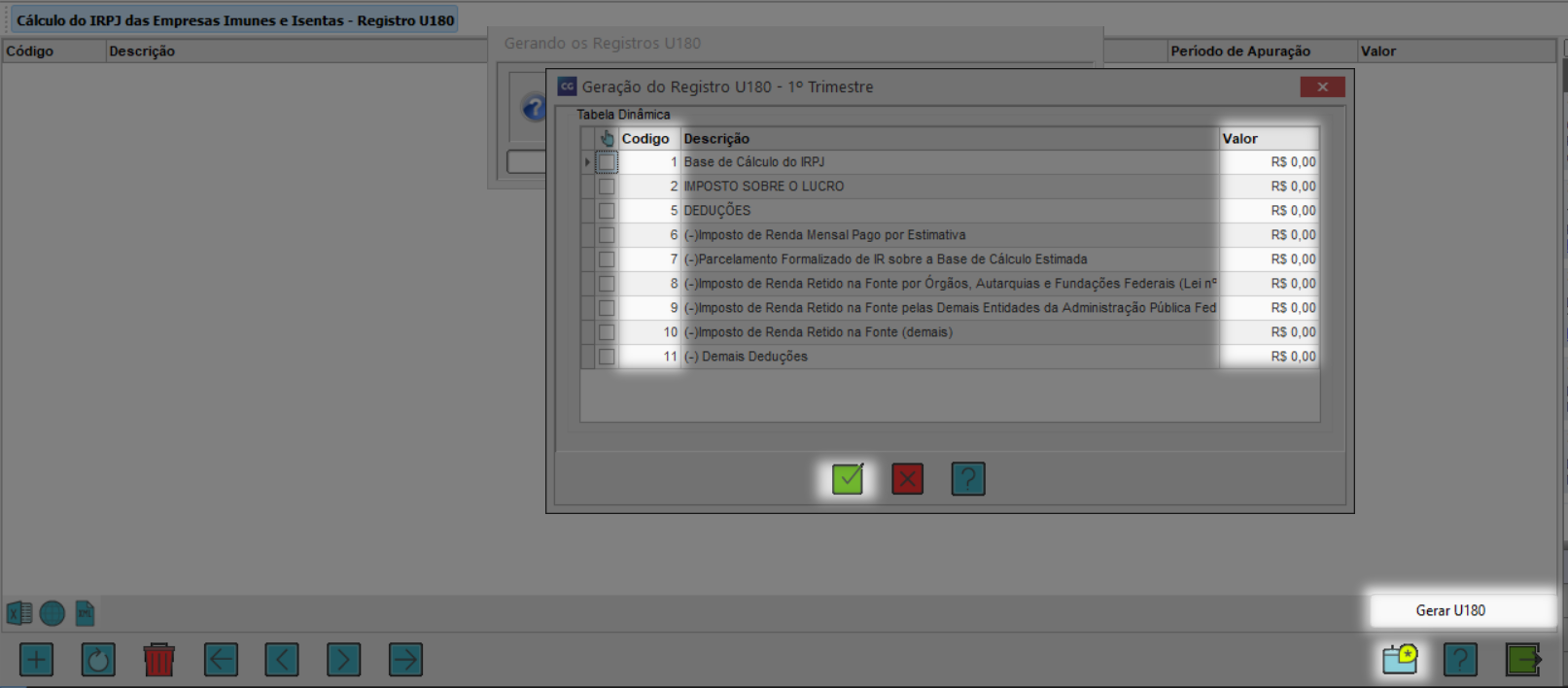Click the Codigo column header in dialog

(x=649, y=138)
